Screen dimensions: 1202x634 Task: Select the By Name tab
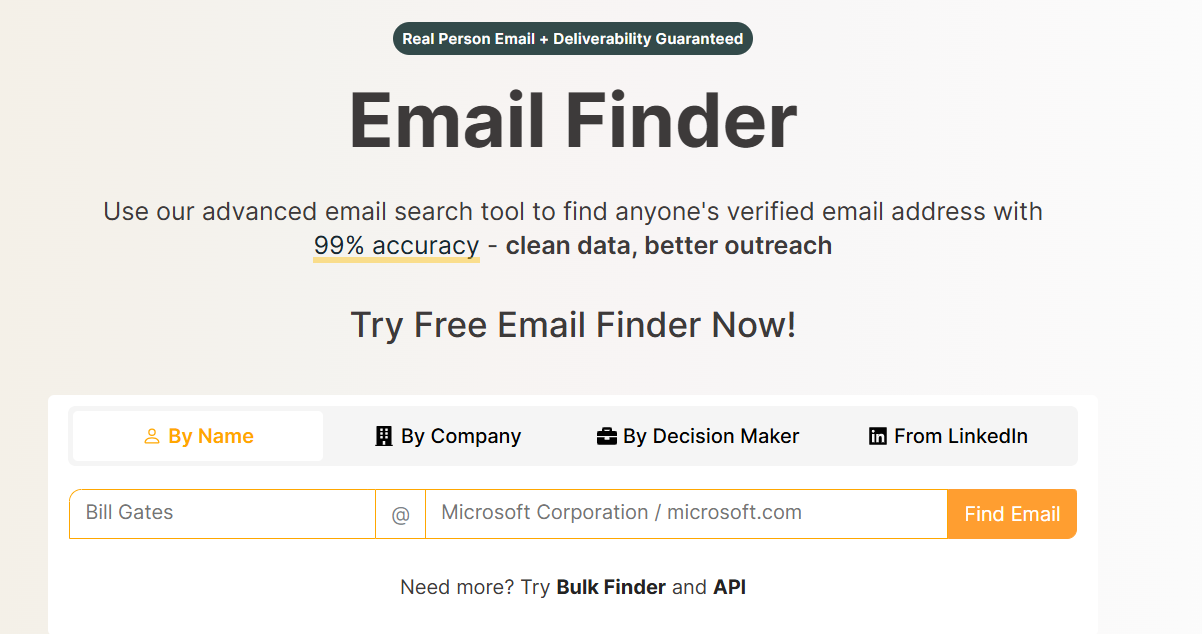pos(197,435)
